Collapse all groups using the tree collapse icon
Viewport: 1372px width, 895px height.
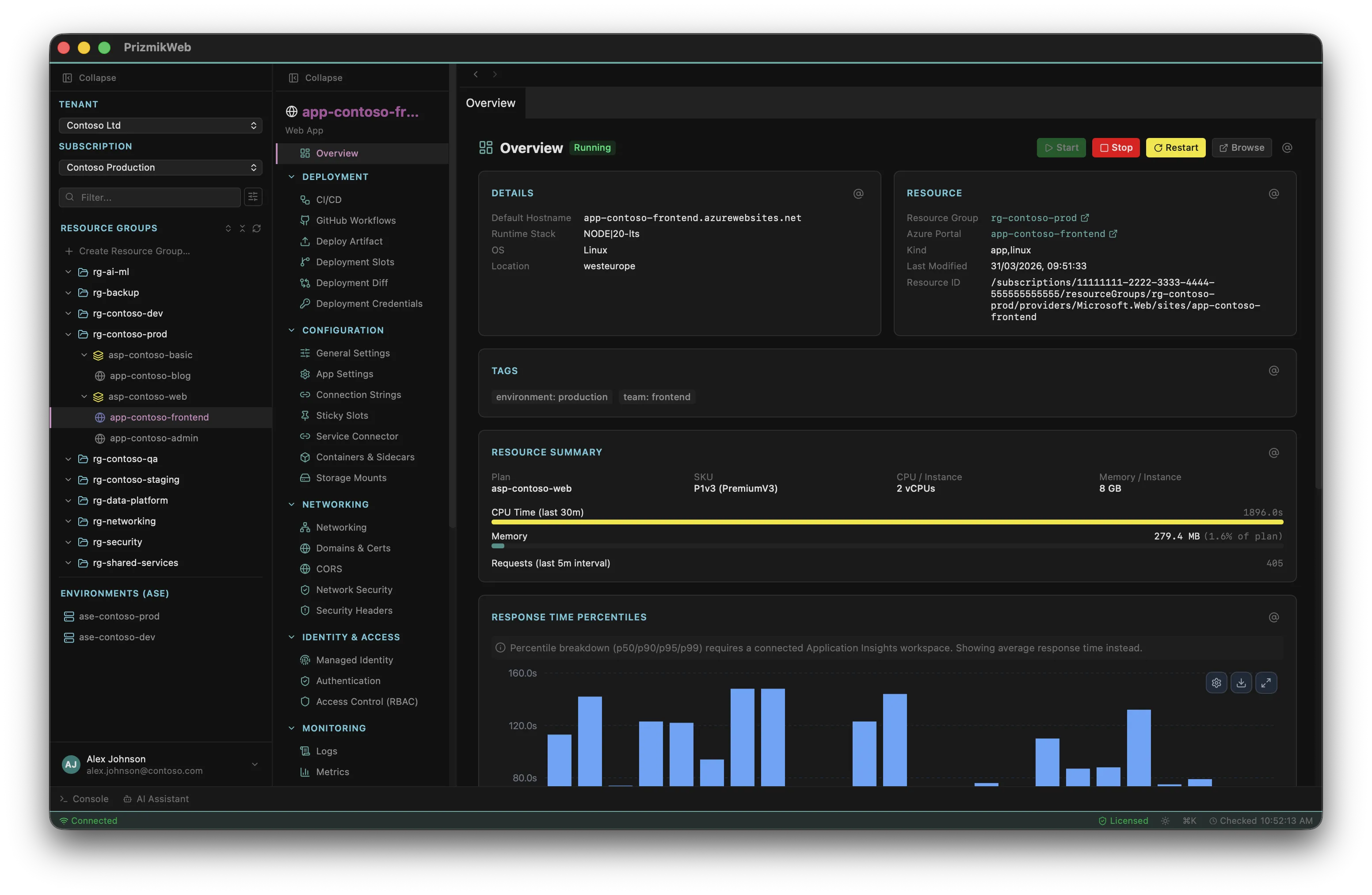pyautogui.click(x=242, y=228)
